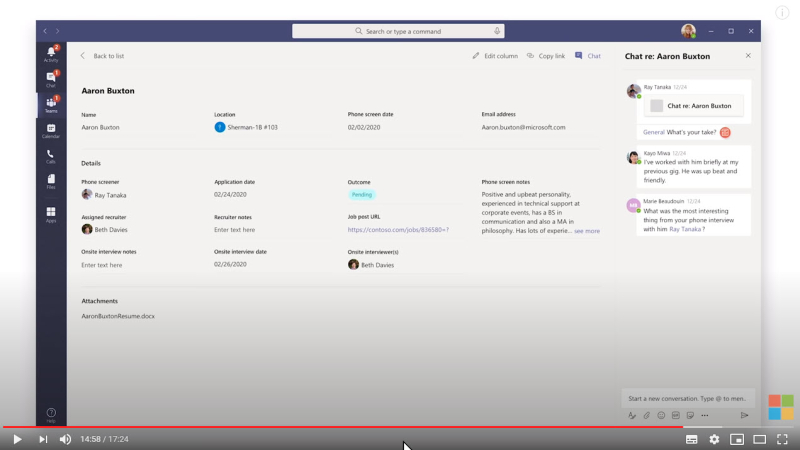The image size is (800, 450).
Task: Open the text formatting options icon
Action: pos(632,415)
